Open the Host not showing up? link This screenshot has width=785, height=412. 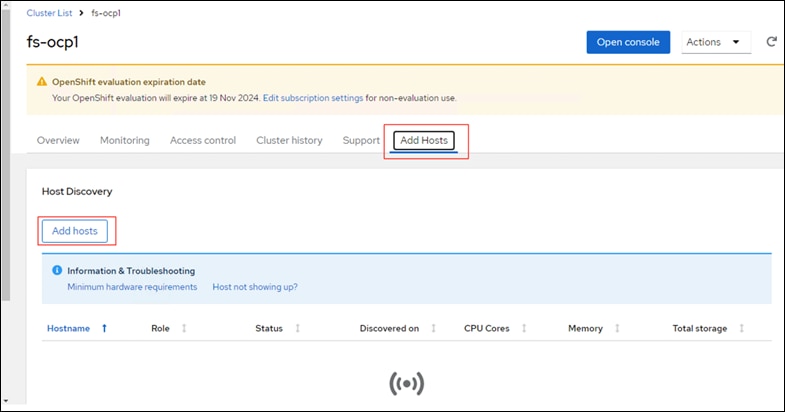coord(255,287)
